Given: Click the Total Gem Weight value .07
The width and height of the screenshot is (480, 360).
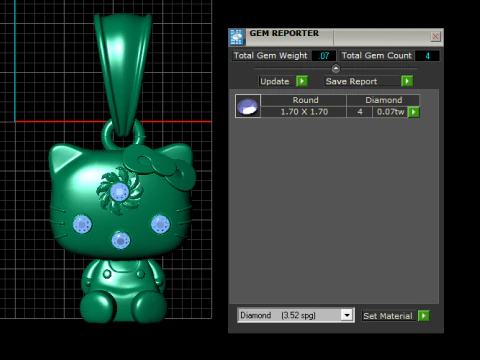Looking at the screenshot, I should [324, 56].
